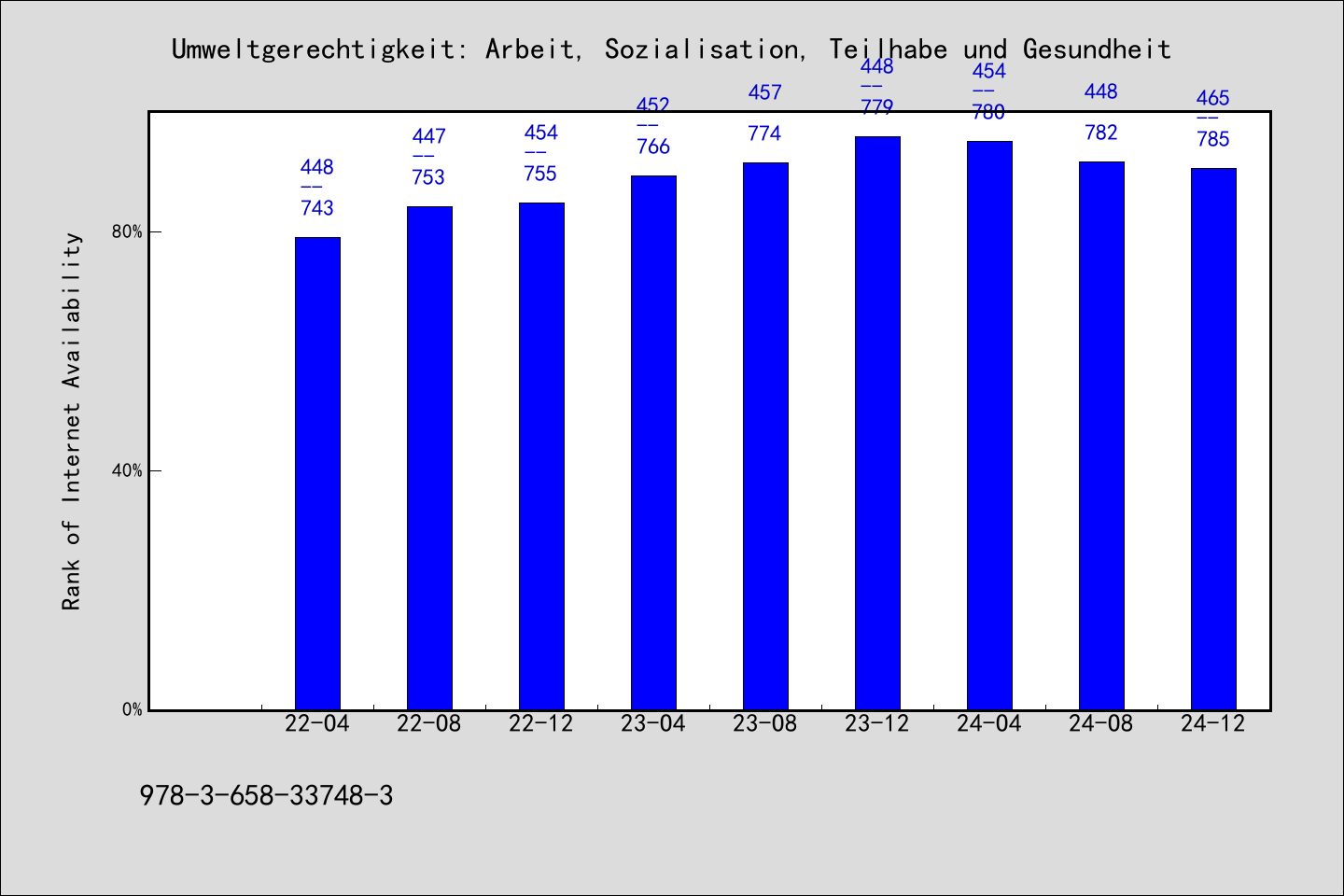Click value 452 above the 23-04 bar

[653, 105]
